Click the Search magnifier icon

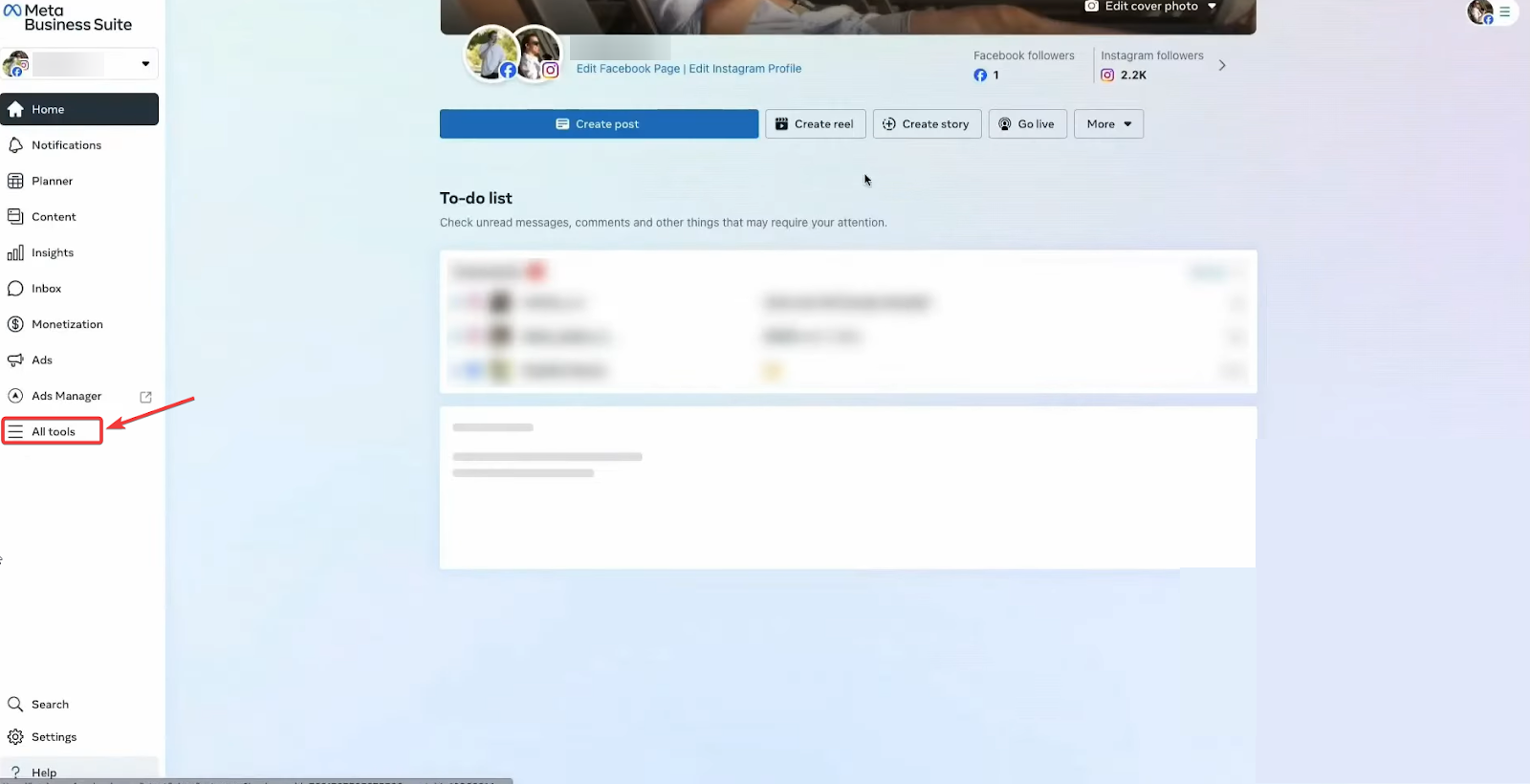coord(15,705)
